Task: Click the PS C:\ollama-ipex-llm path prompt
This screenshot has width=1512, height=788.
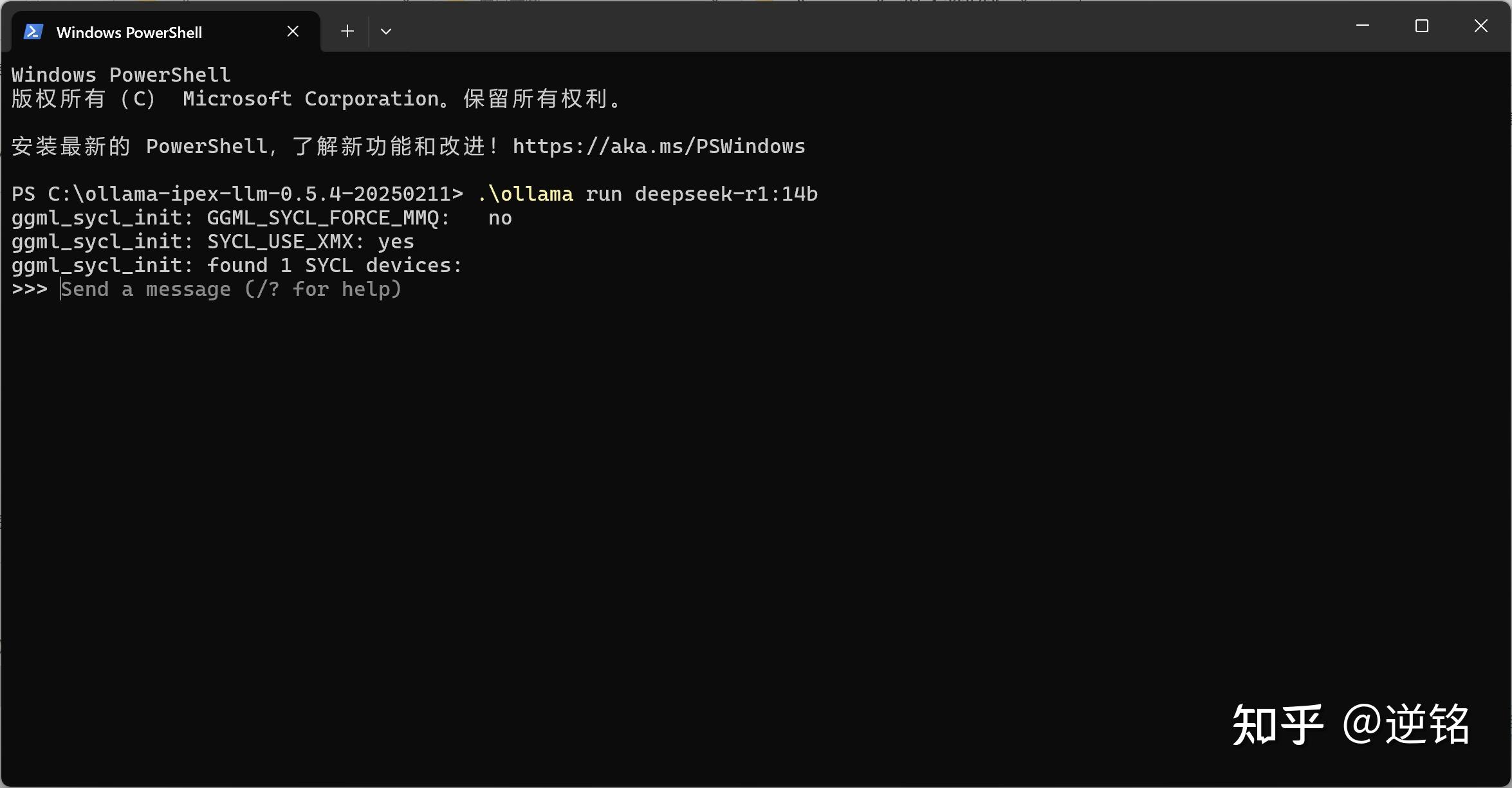Action: point(237,194)
